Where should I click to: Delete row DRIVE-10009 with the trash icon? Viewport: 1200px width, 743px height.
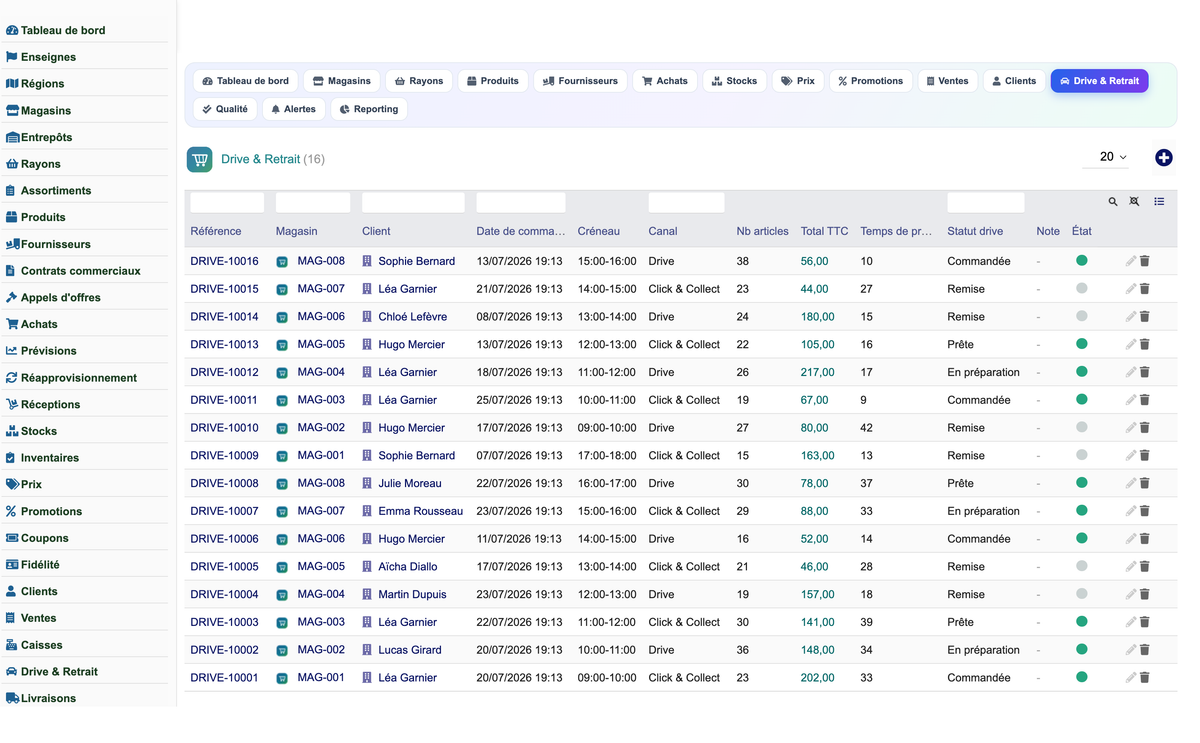point(1145,456)
